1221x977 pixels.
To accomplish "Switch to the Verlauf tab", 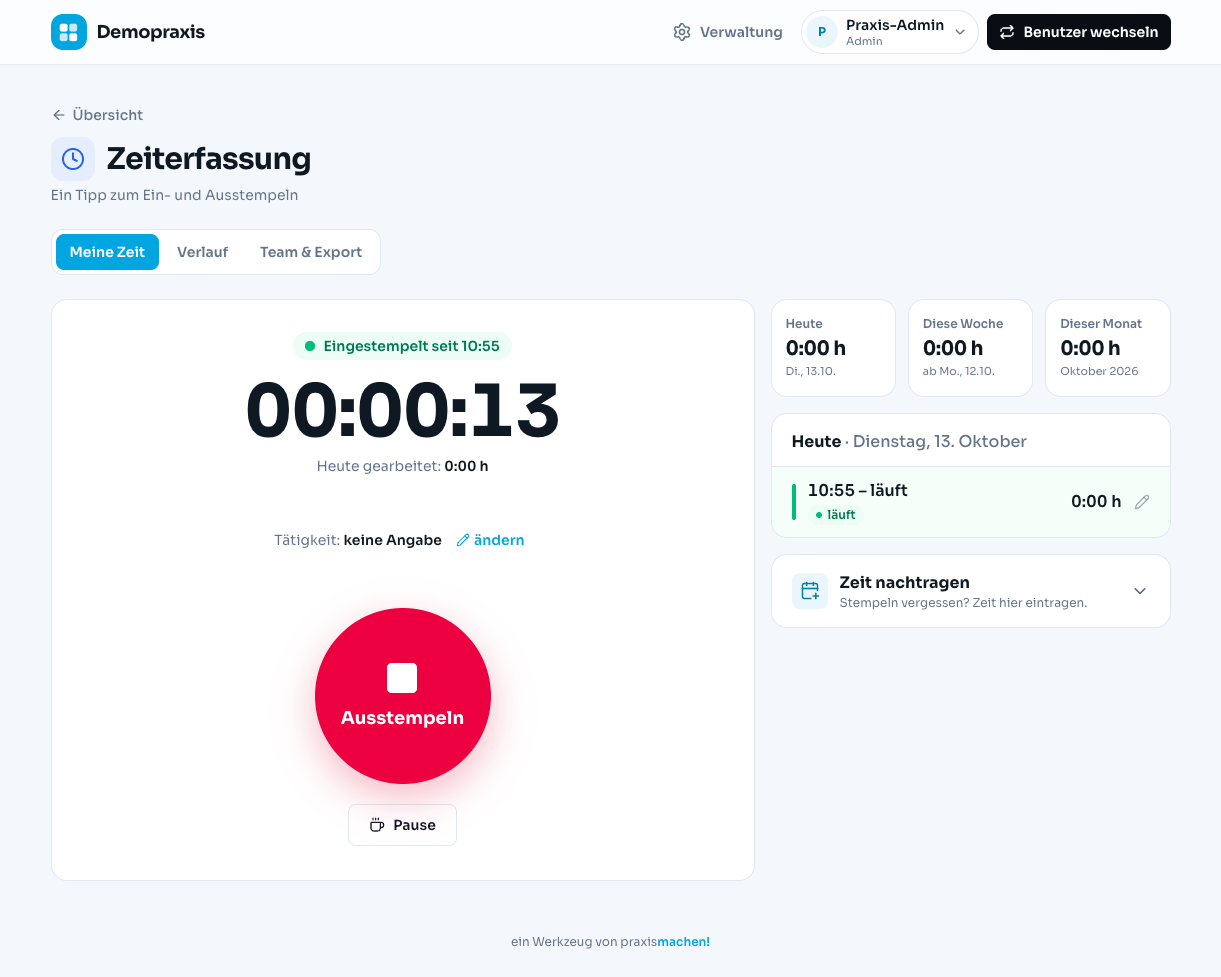I will click(x=203, y=252).
